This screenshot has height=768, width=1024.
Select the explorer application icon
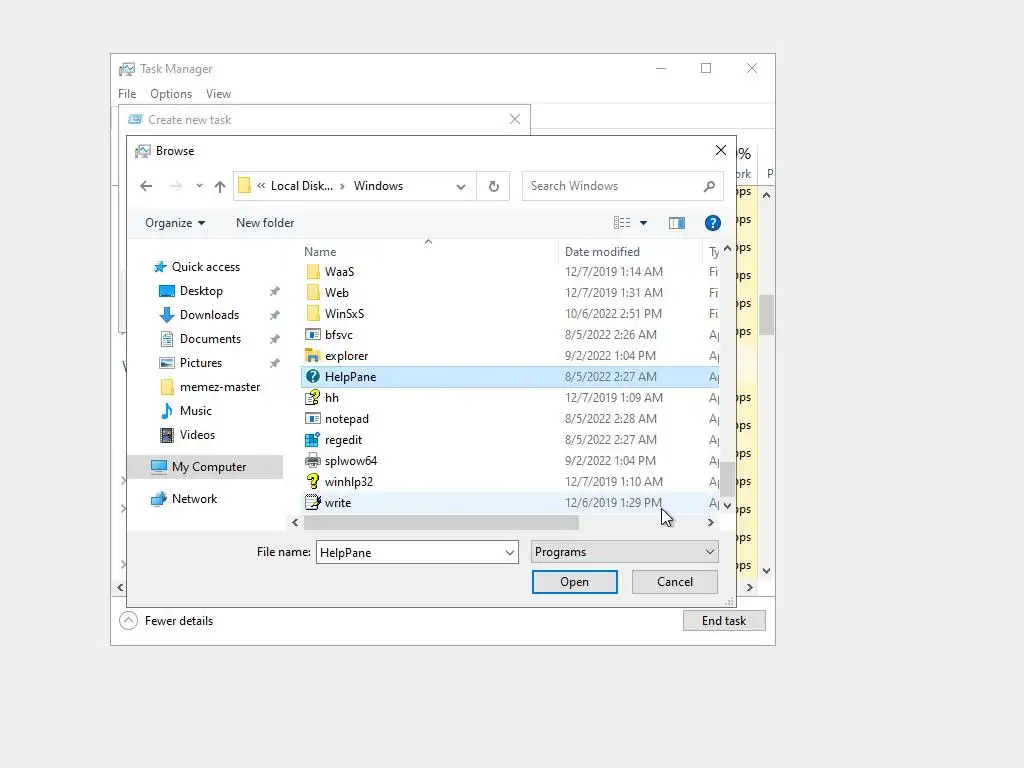(x=313, y=355)
